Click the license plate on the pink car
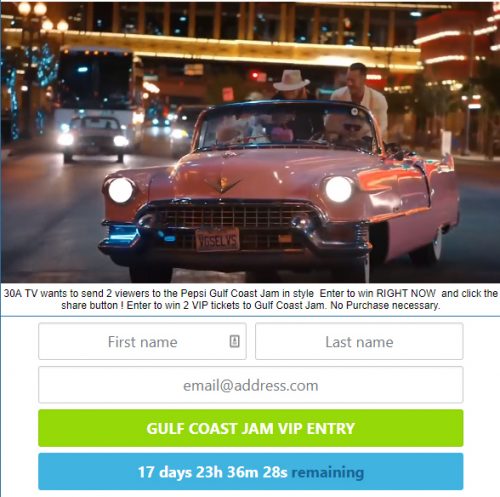 tap(218, 239)
